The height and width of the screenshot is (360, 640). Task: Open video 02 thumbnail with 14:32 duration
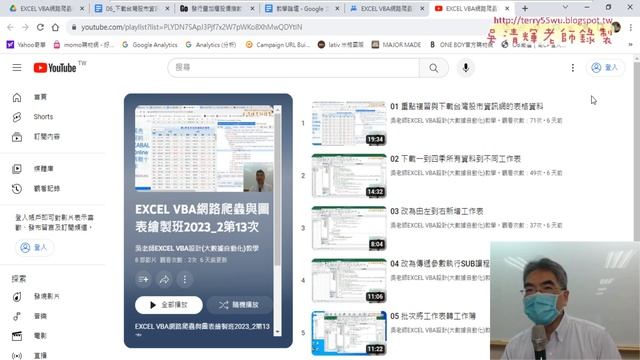(349, 176)
